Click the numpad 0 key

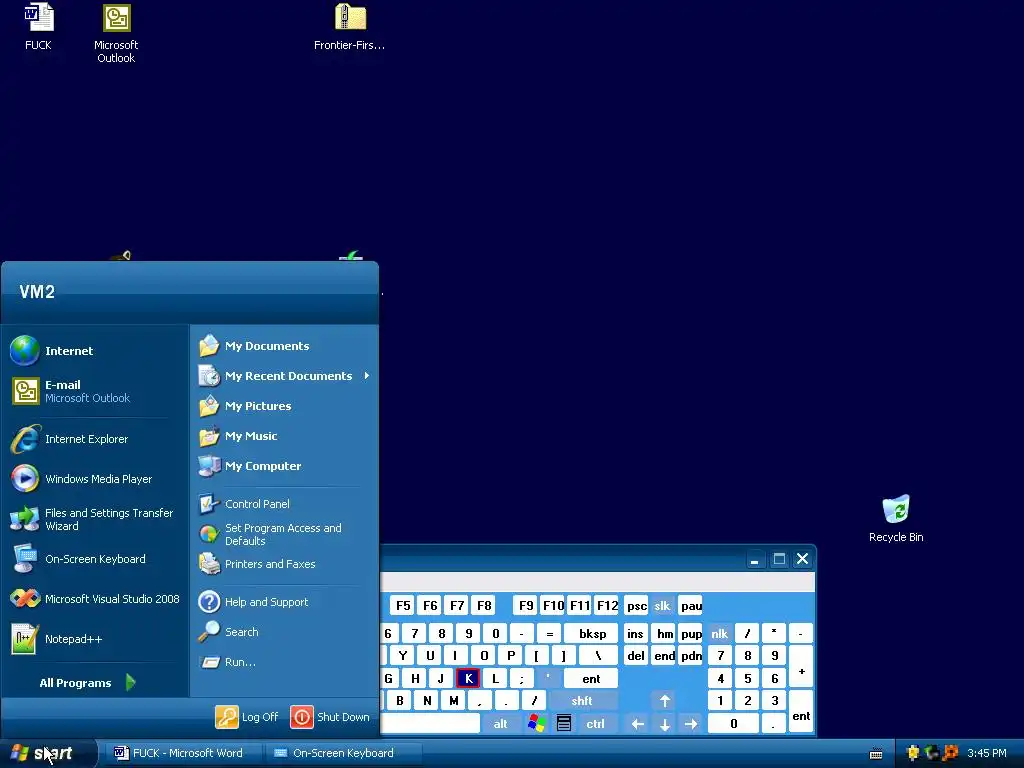(x=734, y=724)
